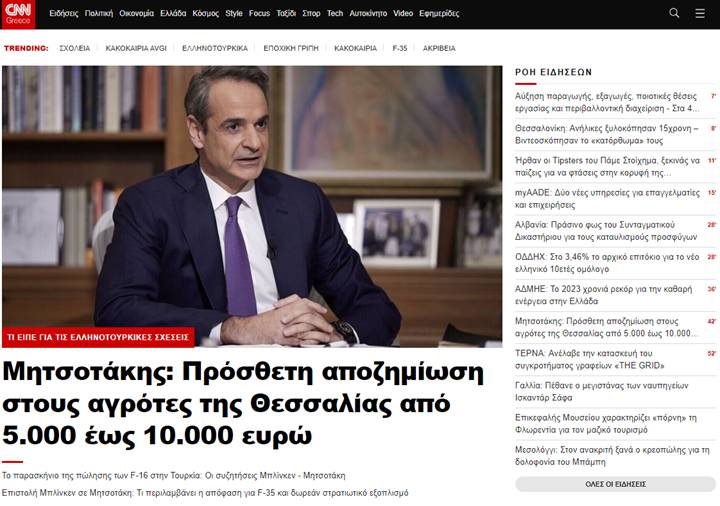The height and width of the screenshot is (506, 720).
Task: Select the F-35 trending topic
Action: (x=399, y=48)
